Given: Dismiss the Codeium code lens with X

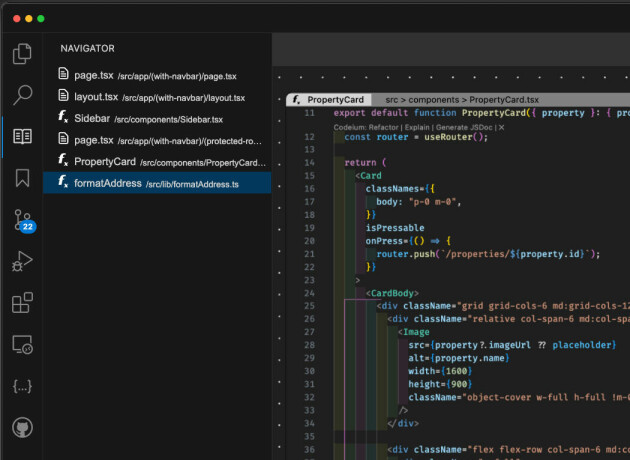Looking at the screenshot, I should pos(501,127).
